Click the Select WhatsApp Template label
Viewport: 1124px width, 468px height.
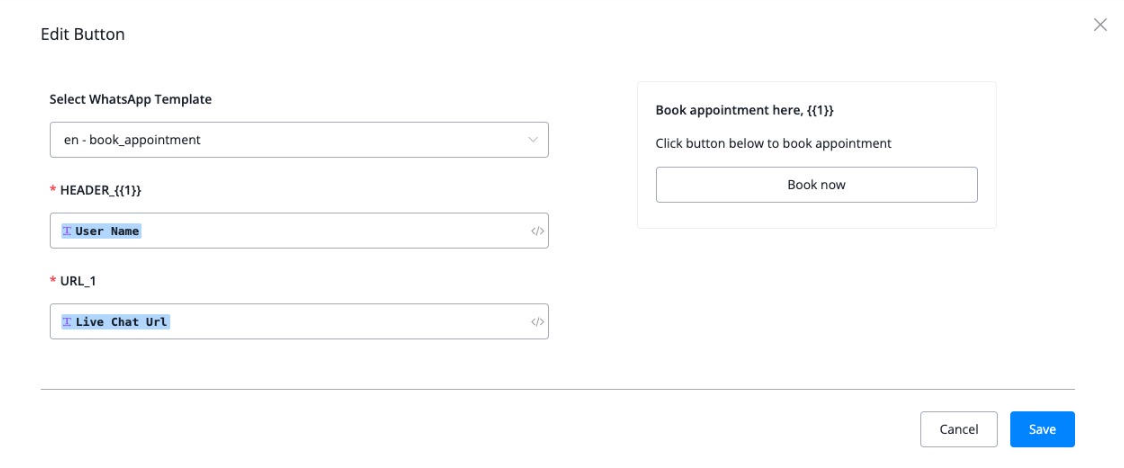[130, 99]
